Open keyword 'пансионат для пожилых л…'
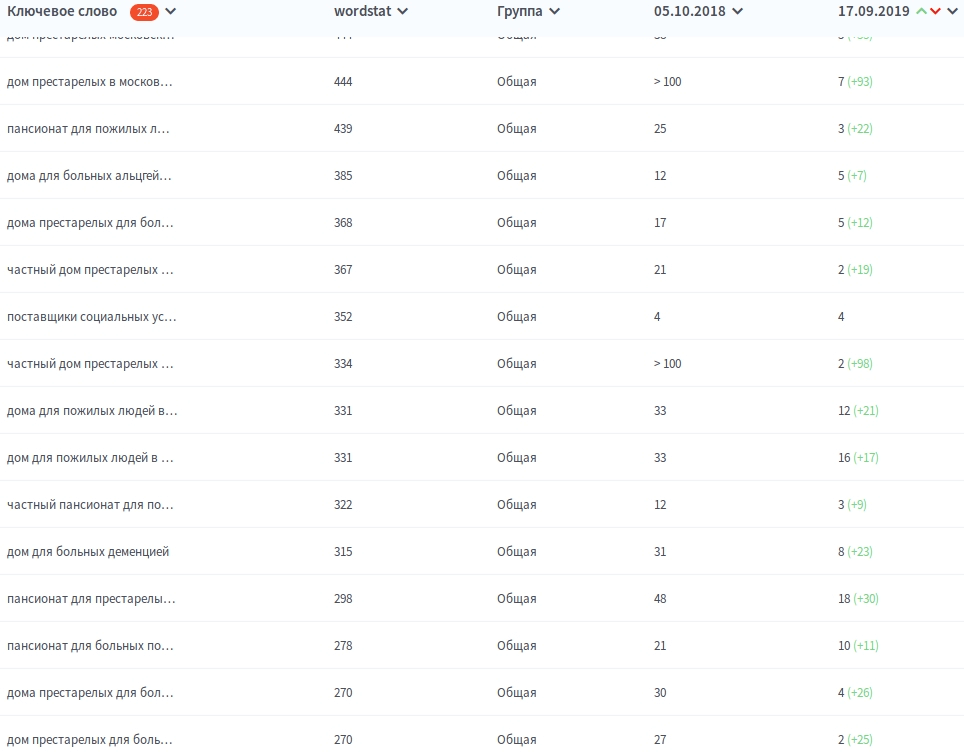The height and width of the screenshot is (754, 964). click(89, 129)
